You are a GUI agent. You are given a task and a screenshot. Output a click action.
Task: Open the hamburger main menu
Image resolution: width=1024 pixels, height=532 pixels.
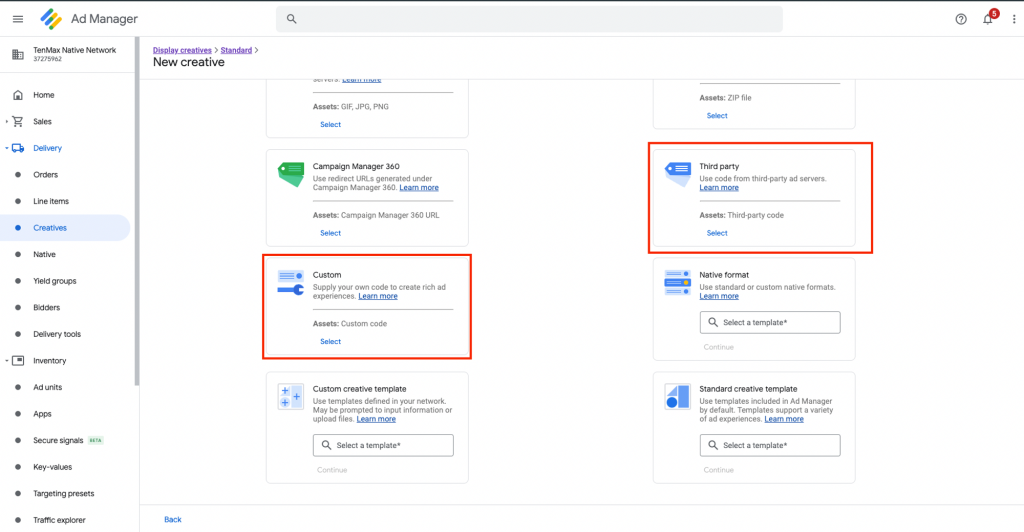[18, 19]
